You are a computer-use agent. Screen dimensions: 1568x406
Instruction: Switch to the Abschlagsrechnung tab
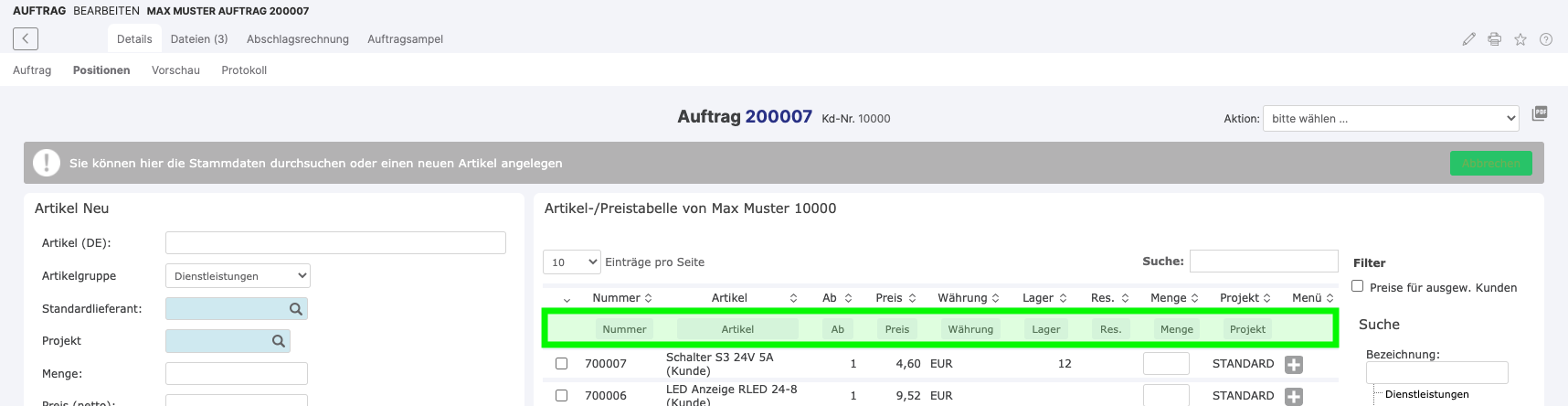pyautogui.click(x=298, y=39)
